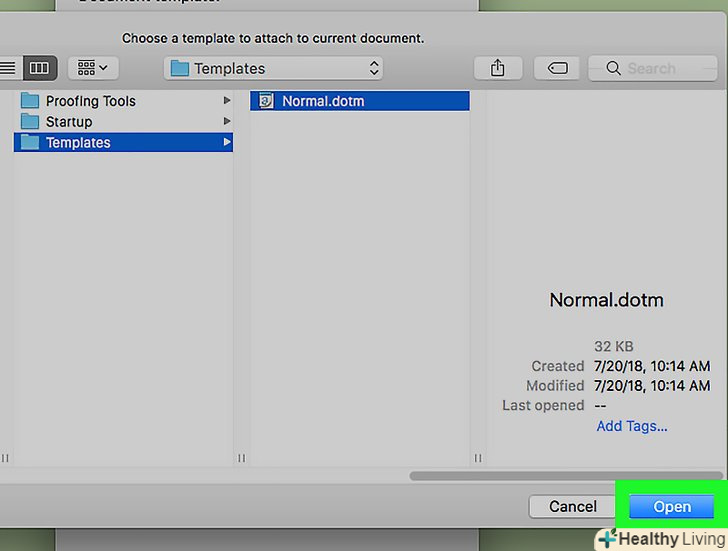This screenshot has width=728, height=551.
Task: Click the Proofing Tools folder icon
Action: point(30,100)
